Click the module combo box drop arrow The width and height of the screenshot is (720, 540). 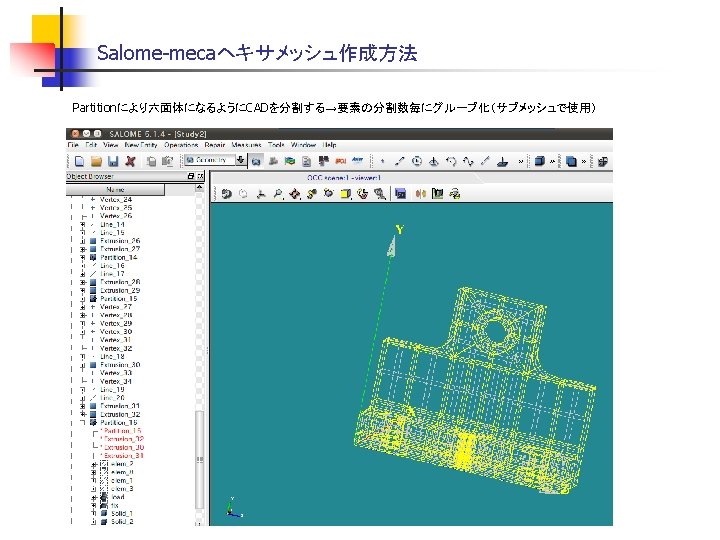pos(240,160)
